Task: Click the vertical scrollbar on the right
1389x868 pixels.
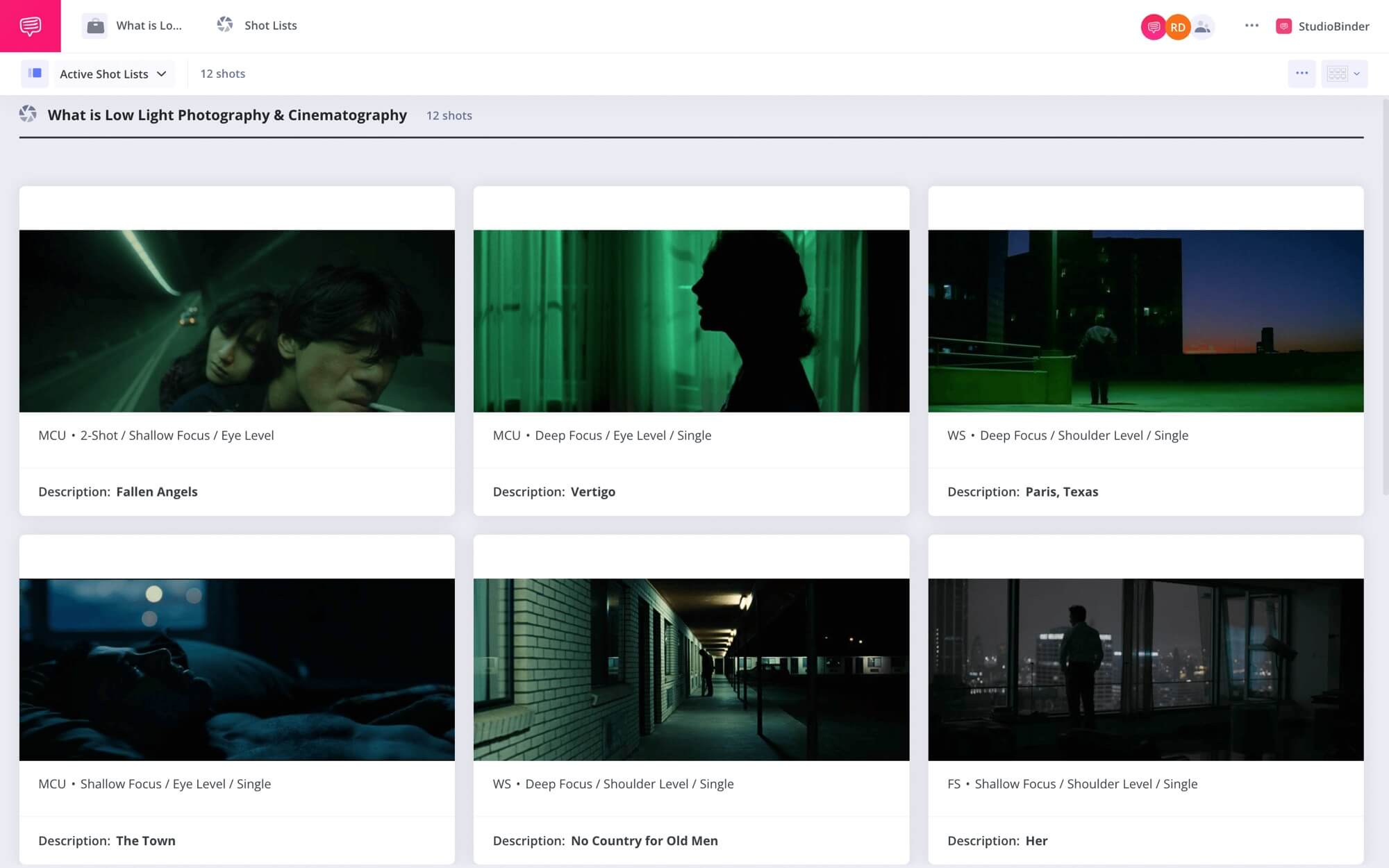Action: coord(1386,297)
